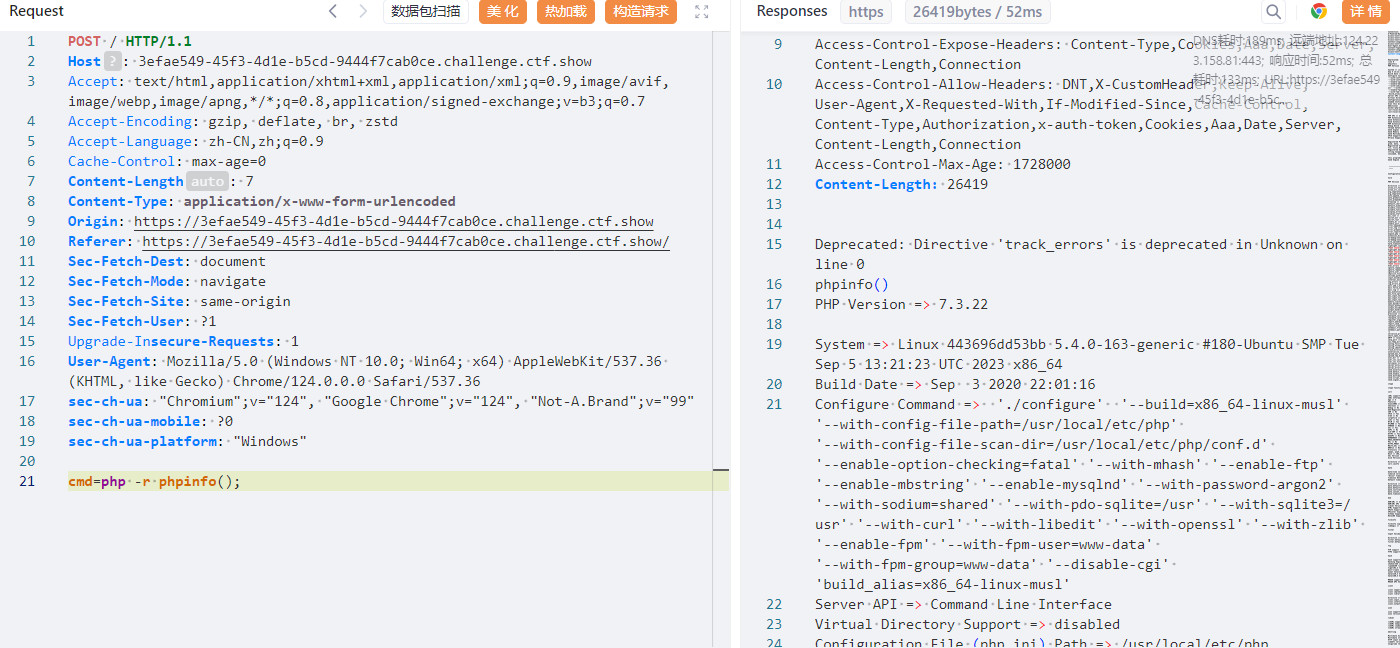Expand the Request panel to fullscreen
Screen dimensions: 1400x648
coord(702,11)
